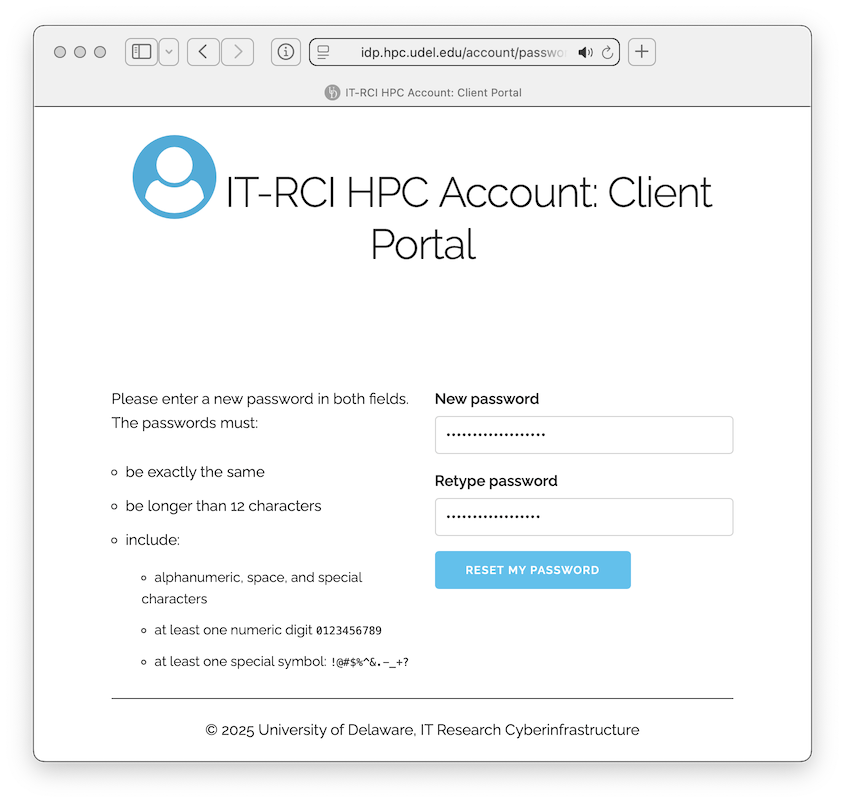
Task: Click the tab's favicon
Action: point(332,92)
